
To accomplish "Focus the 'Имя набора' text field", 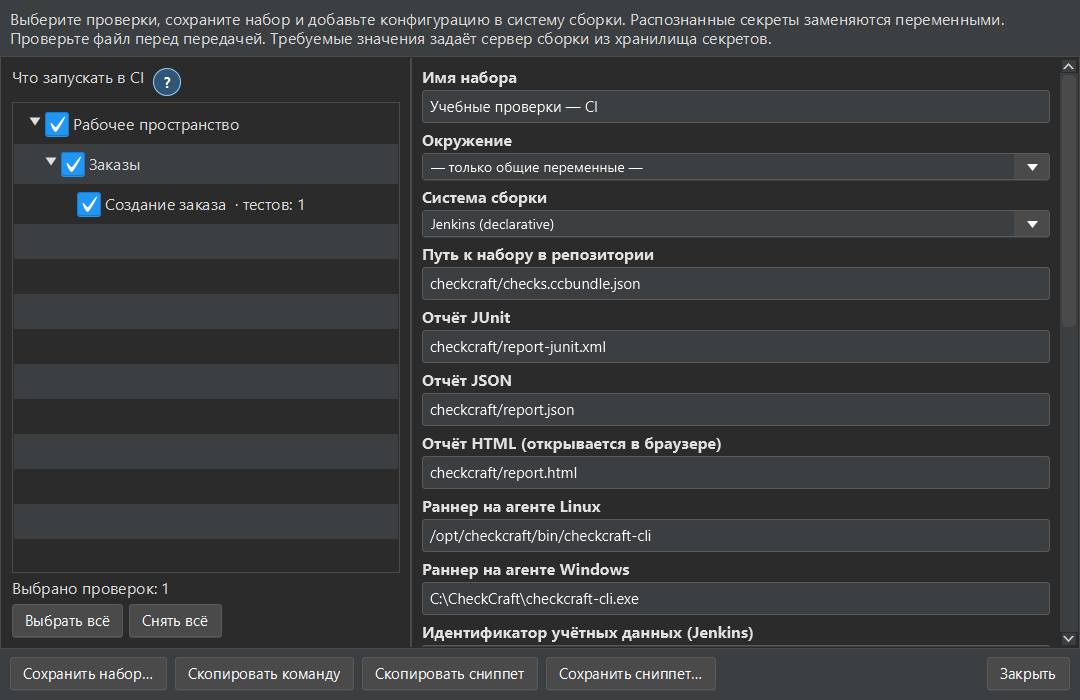I will pos(736,107).
